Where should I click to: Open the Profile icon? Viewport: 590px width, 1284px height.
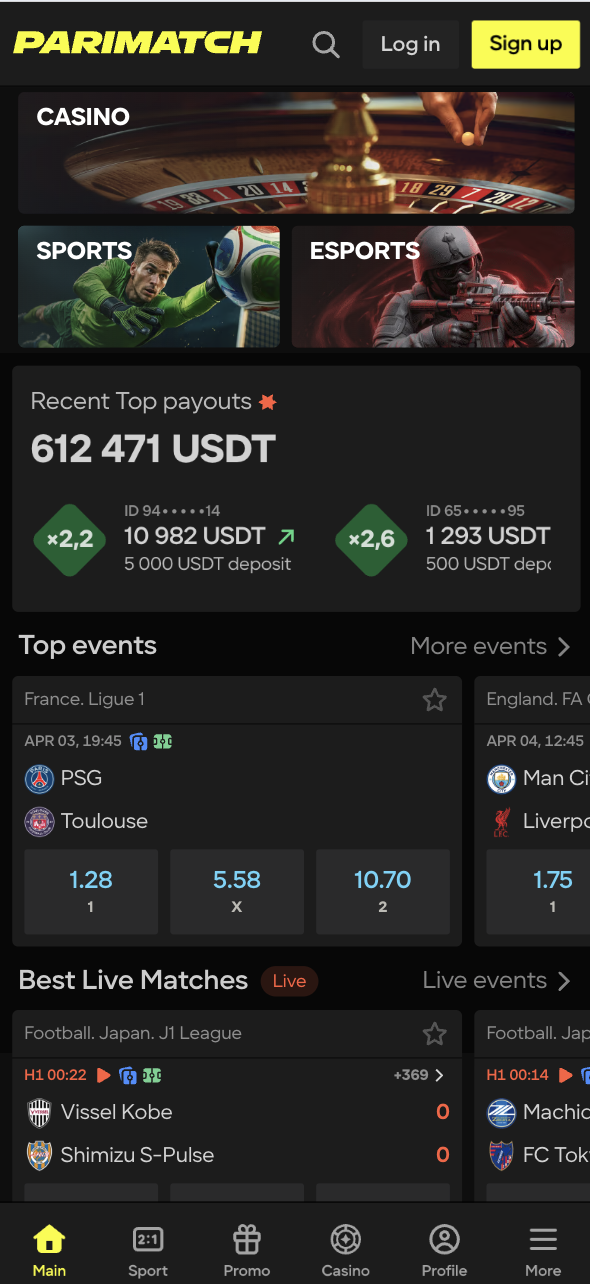[x=444, y=1240]
